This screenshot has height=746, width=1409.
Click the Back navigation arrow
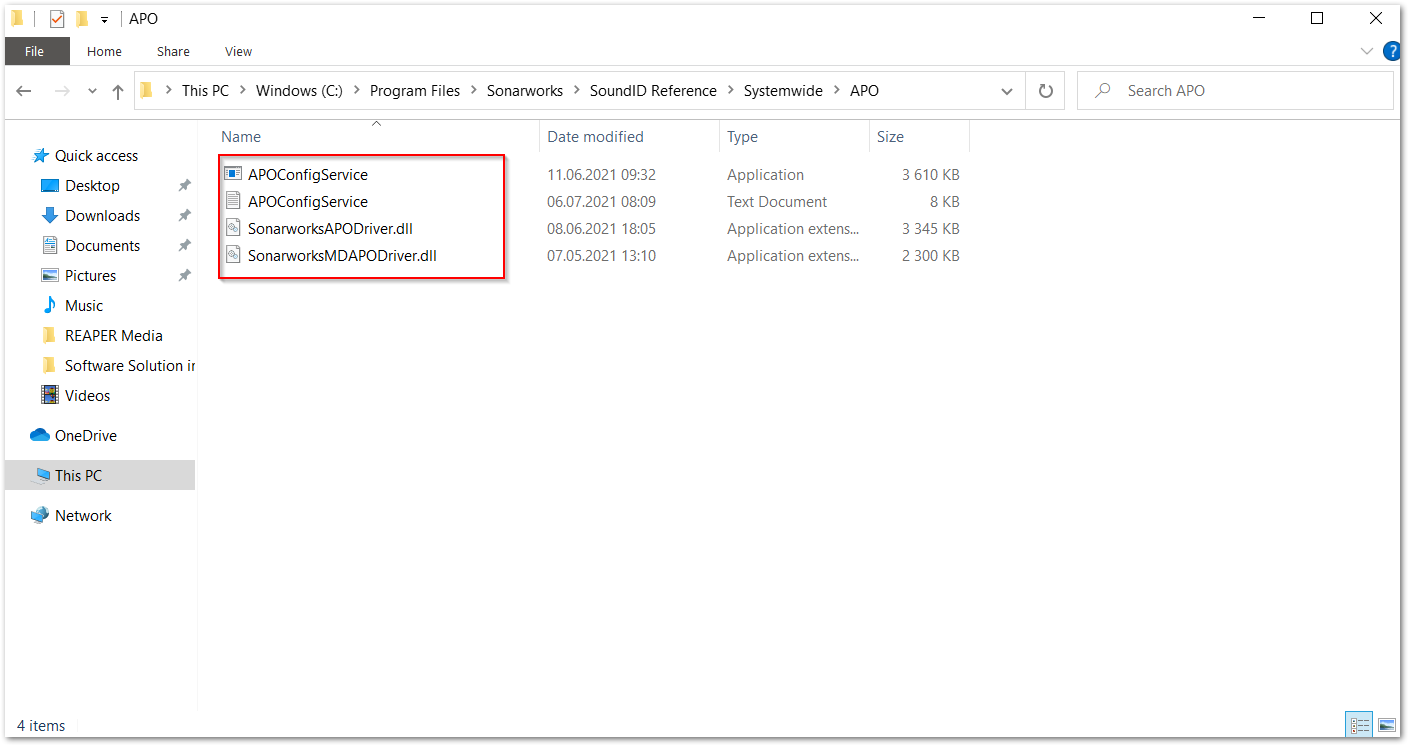(24, 91)
